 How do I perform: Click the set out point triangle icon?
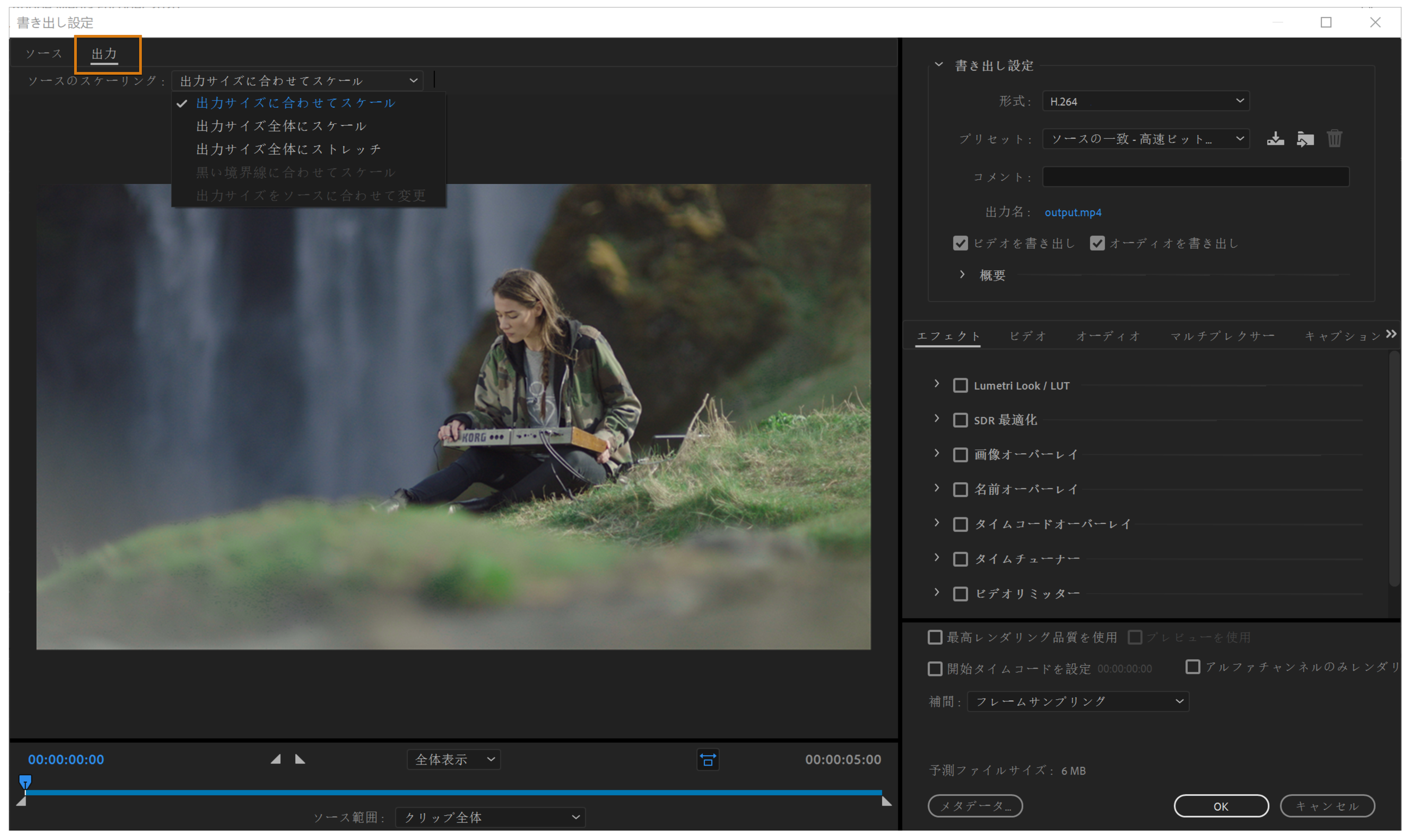pos(300,760)
